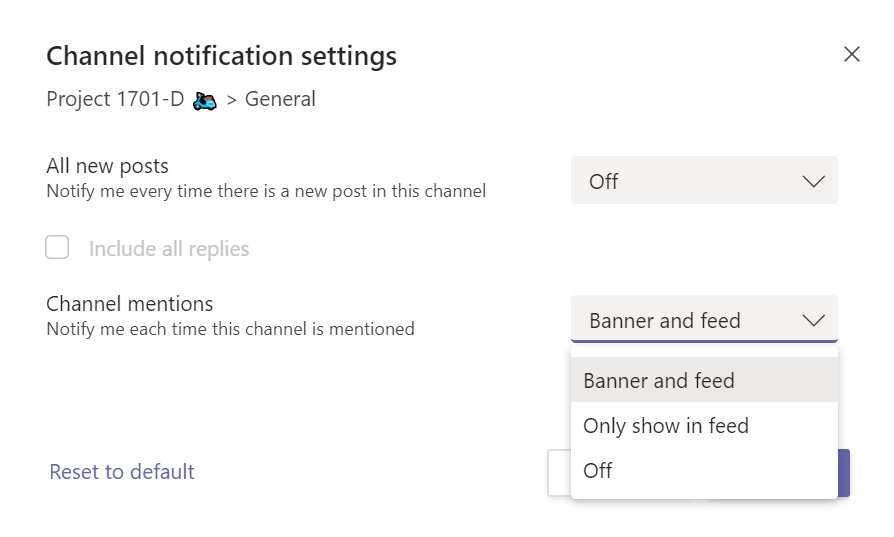The width and height of the screenshot is (894, 537).
Task: Click the Reset to default link
Action: coord(122,472)
